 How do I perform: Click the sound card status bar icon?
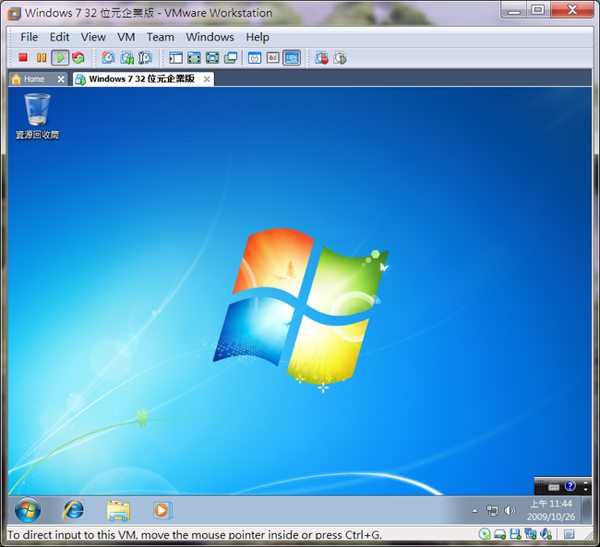[x=546, y=534]
